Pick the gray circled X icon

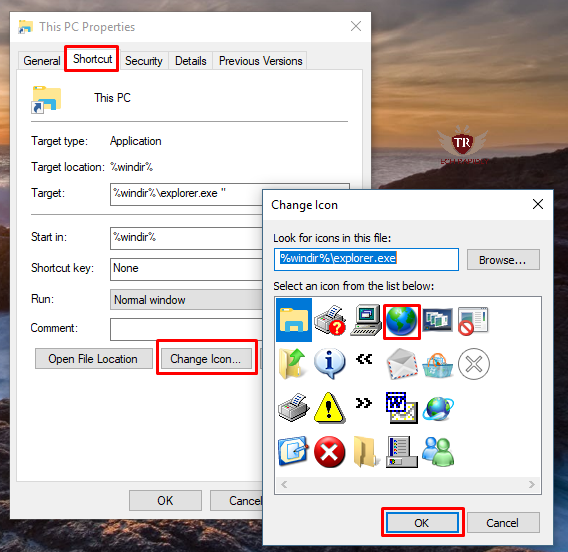474,364
